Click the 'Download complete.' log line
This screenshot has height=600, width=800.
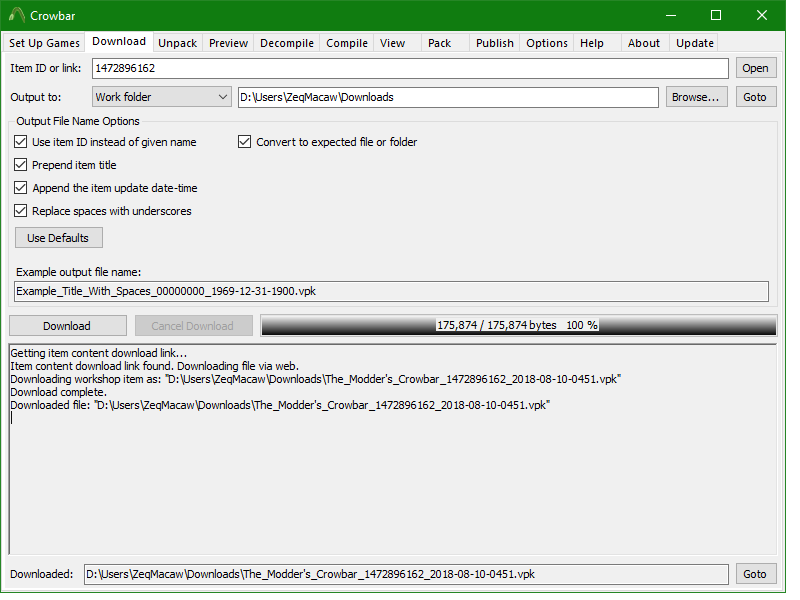pyautogui.click(x=58, y=392)
